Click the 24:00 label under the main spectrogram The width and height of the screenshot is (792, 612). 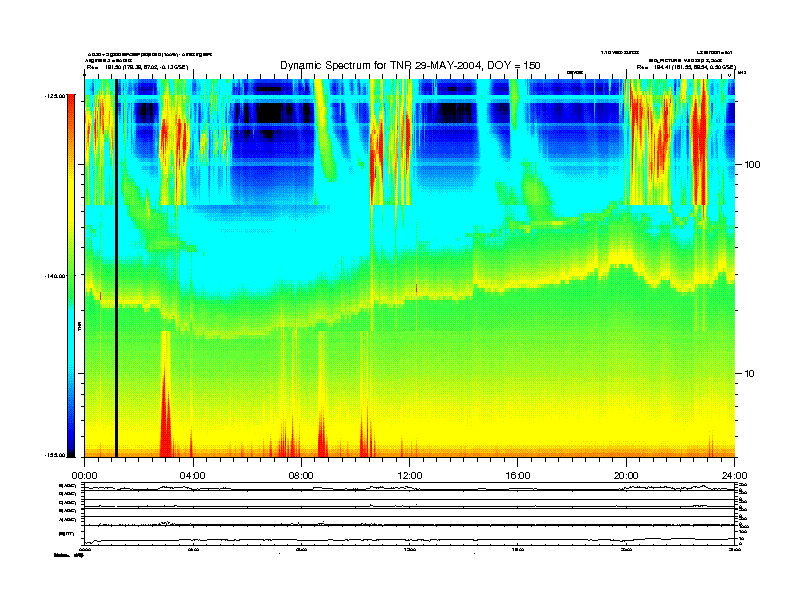[x=734, y=476]
